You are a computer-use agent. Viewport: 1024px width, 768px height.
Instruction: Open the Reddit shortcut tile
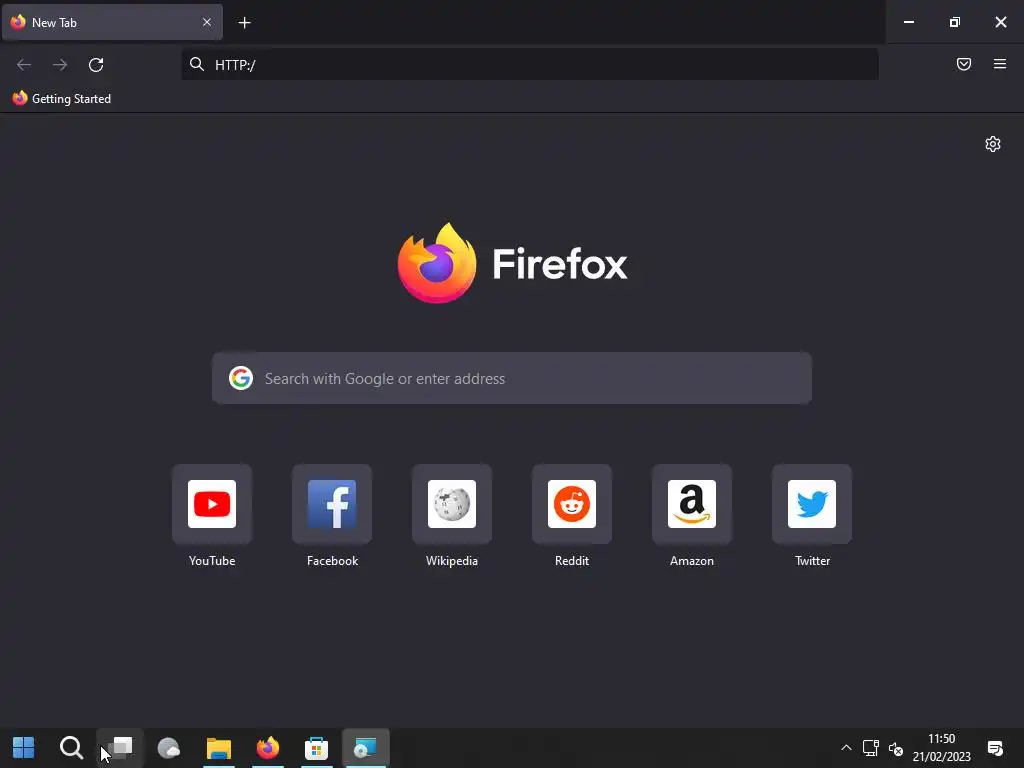(572, 504)
